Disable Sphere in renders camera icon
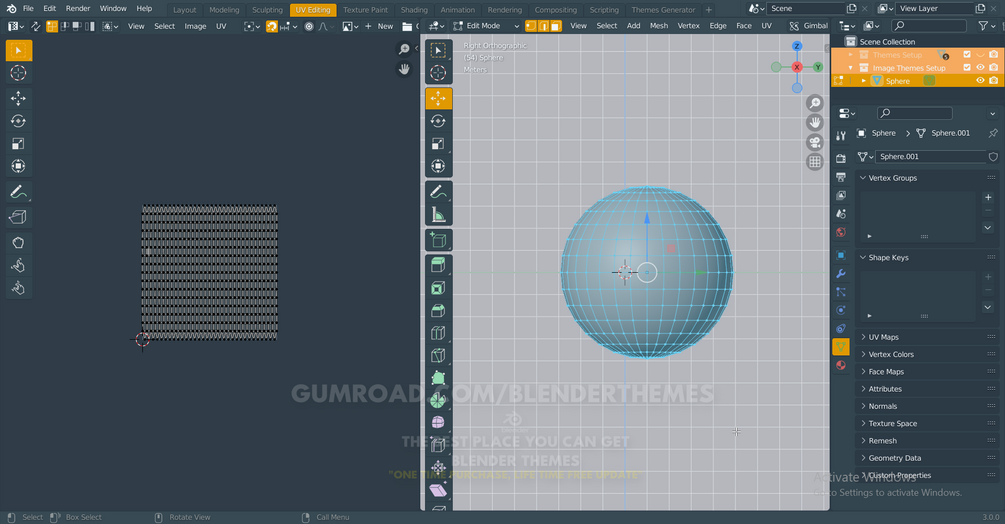 pyautogui.click(x=993, y=81)
